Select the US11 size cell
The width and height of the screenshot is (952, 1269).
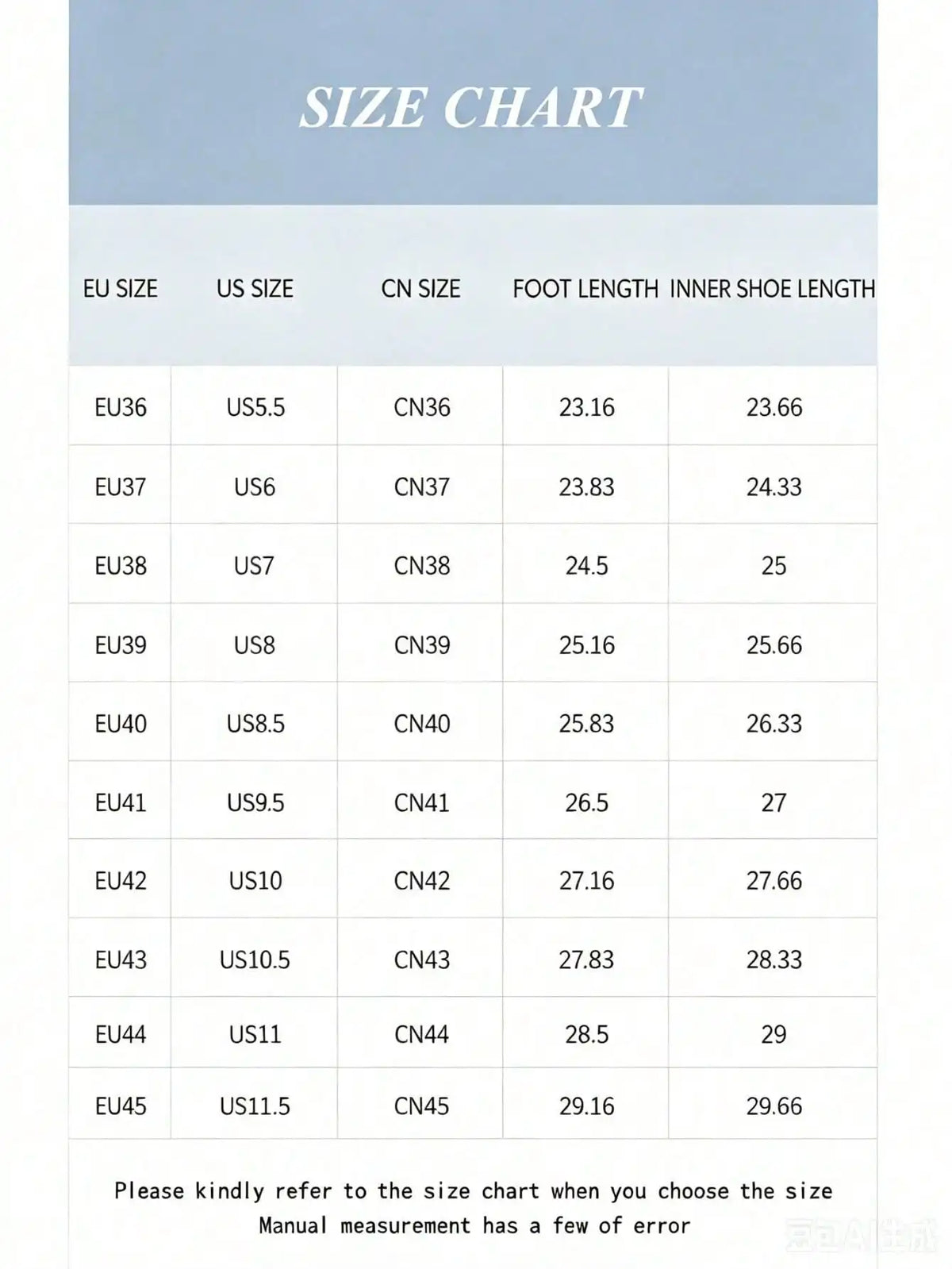[x=255, y=1035]
